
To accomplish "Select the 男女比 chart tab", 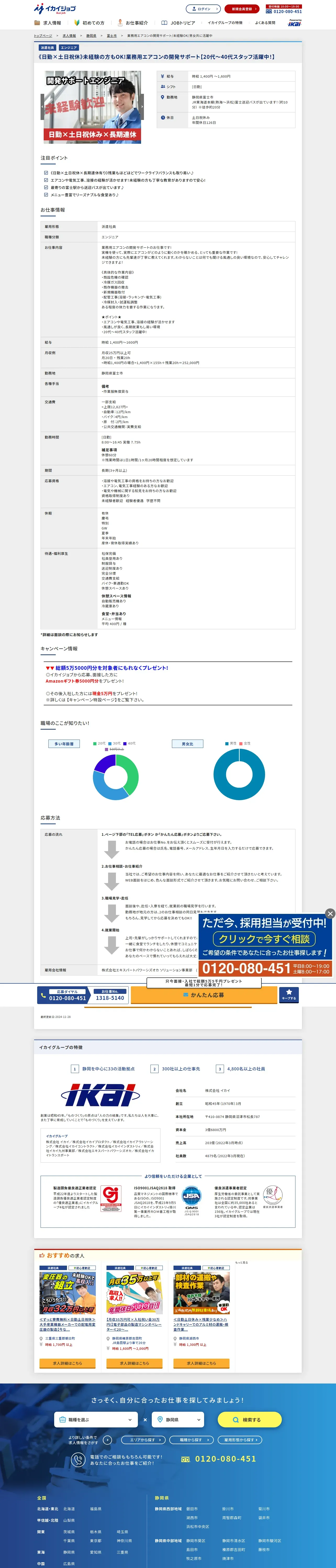I will tap(187, 744).
